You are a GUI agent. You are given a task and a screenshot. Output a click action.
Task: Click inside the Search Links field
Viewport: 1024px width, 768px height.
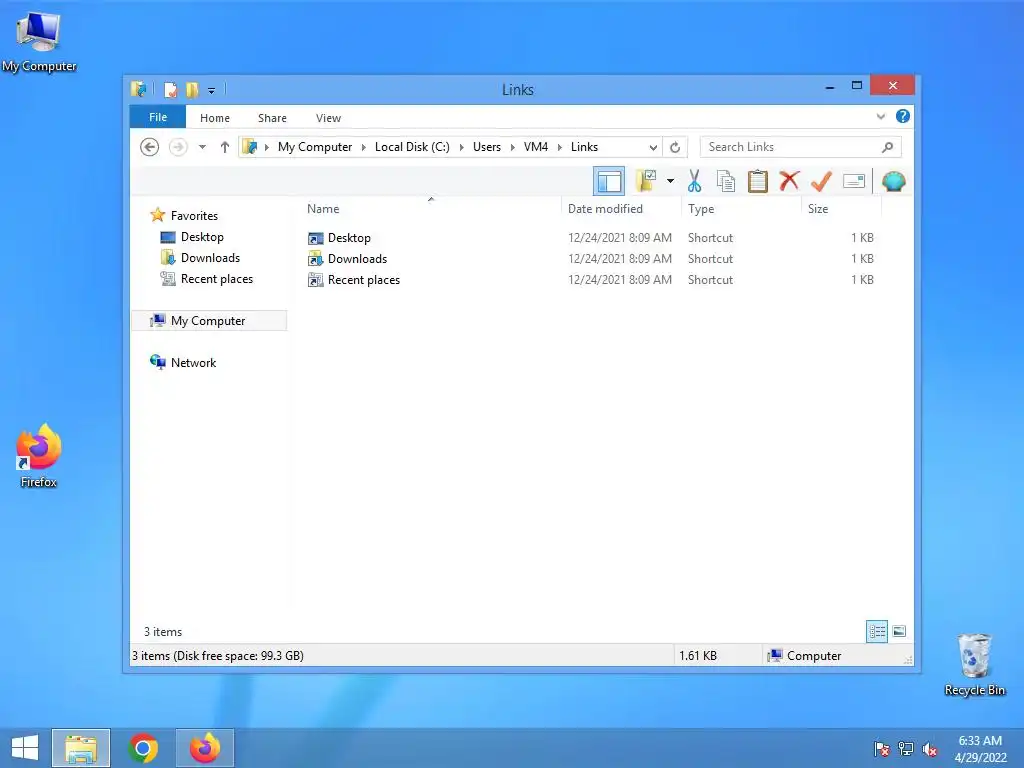801,147
